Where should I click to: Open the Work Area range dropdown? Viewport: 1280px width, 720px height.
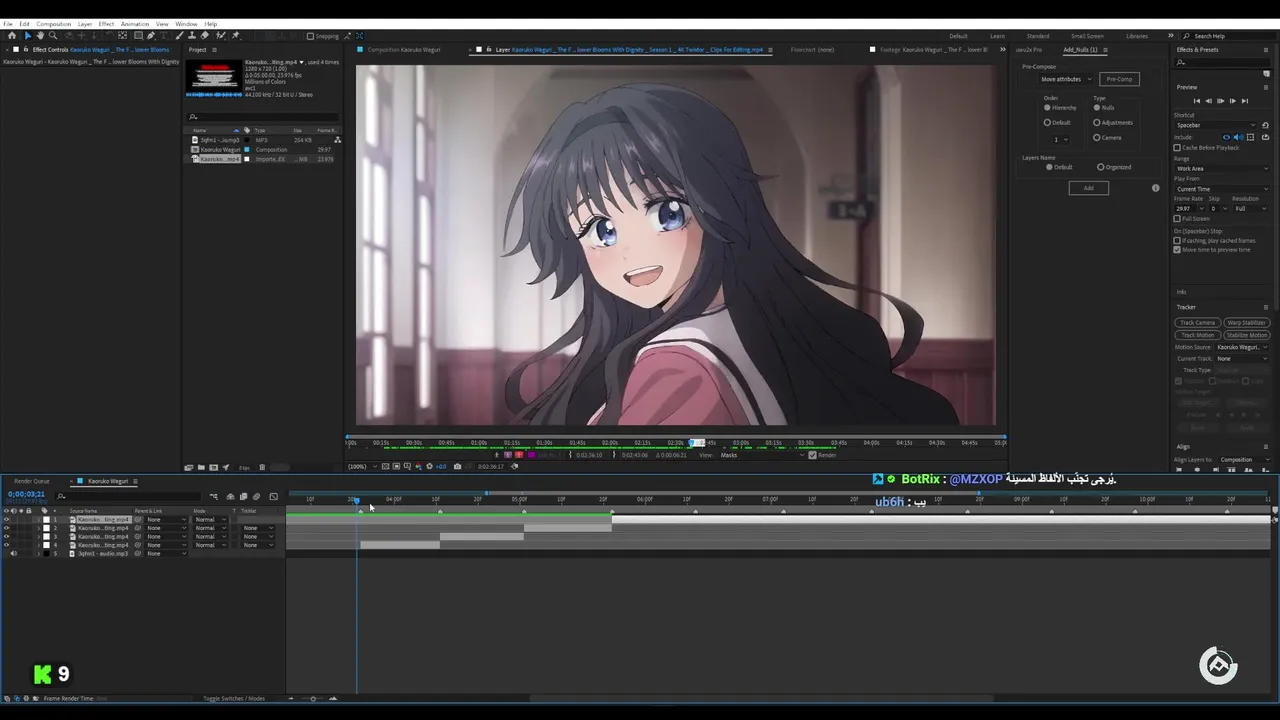point(1222,168)
